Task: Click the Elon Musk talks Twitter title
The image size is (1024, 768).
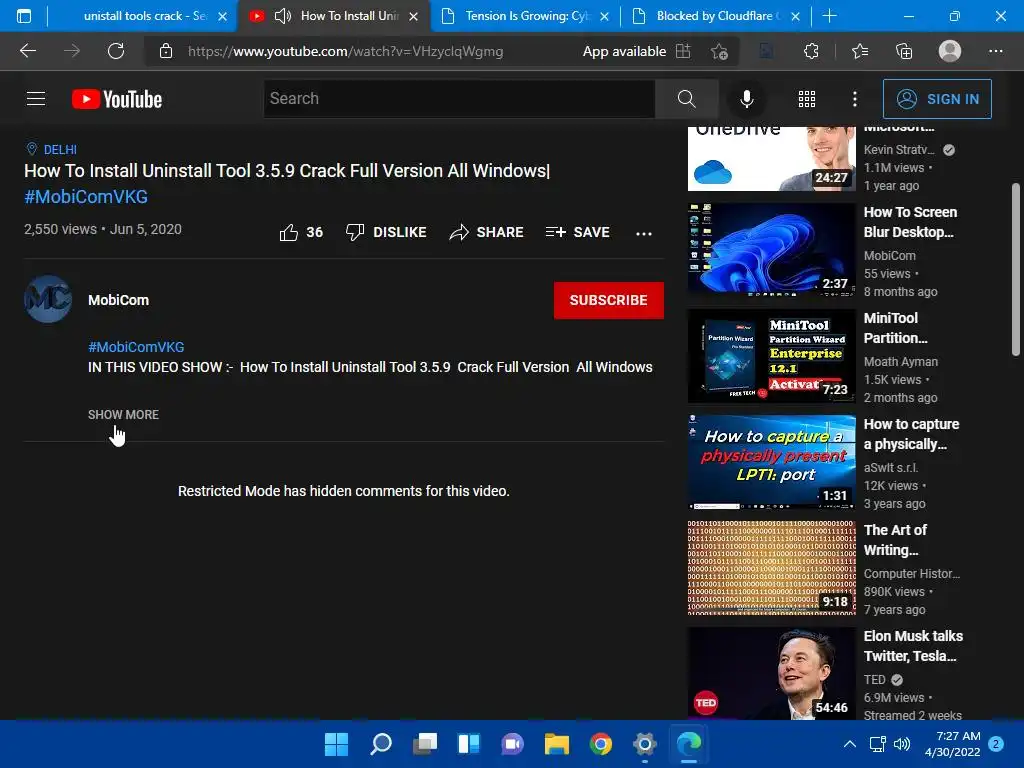Action: tap(913, 646)
